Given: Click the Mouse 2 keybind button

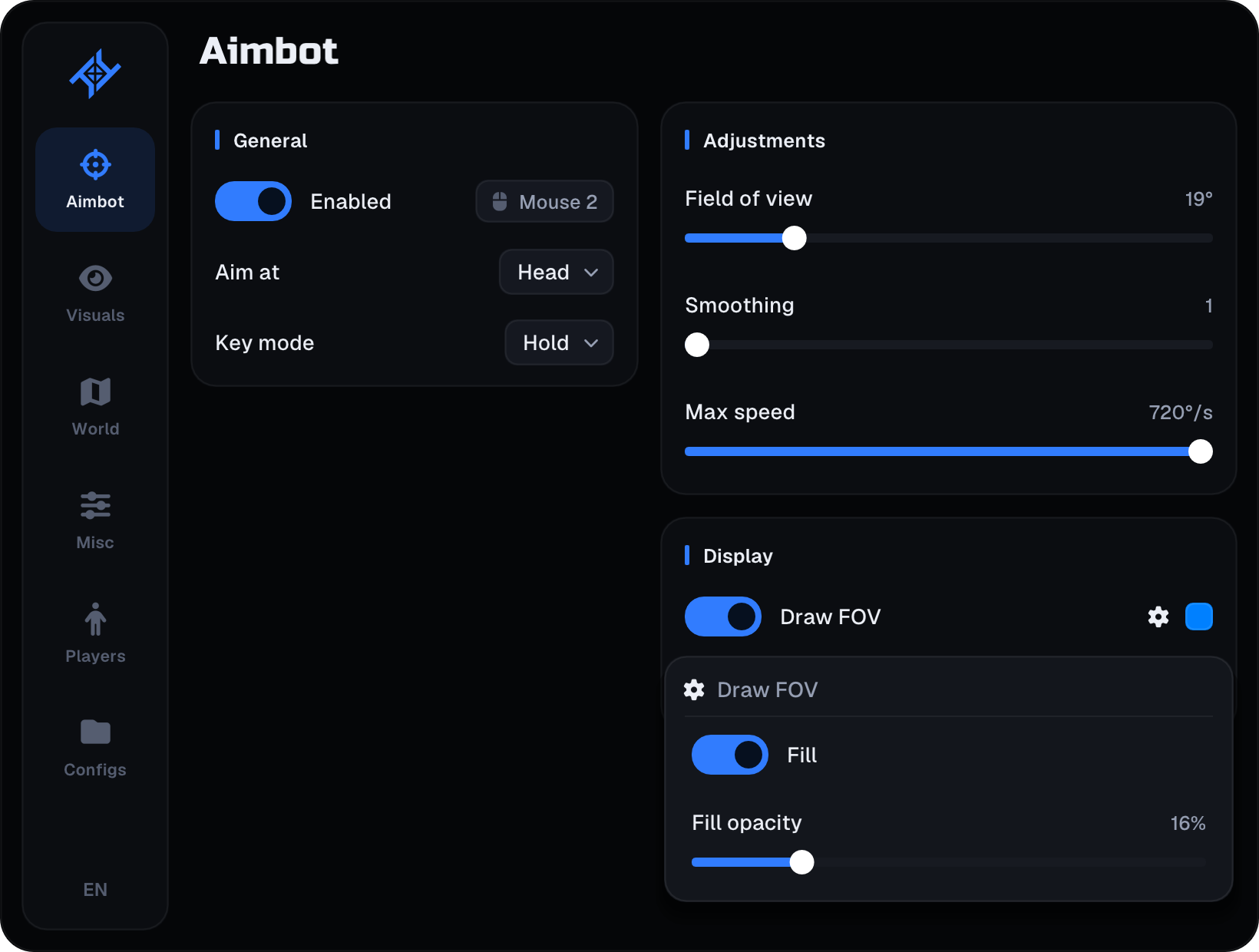Looking at the screenshot, I should click(544, 201).
